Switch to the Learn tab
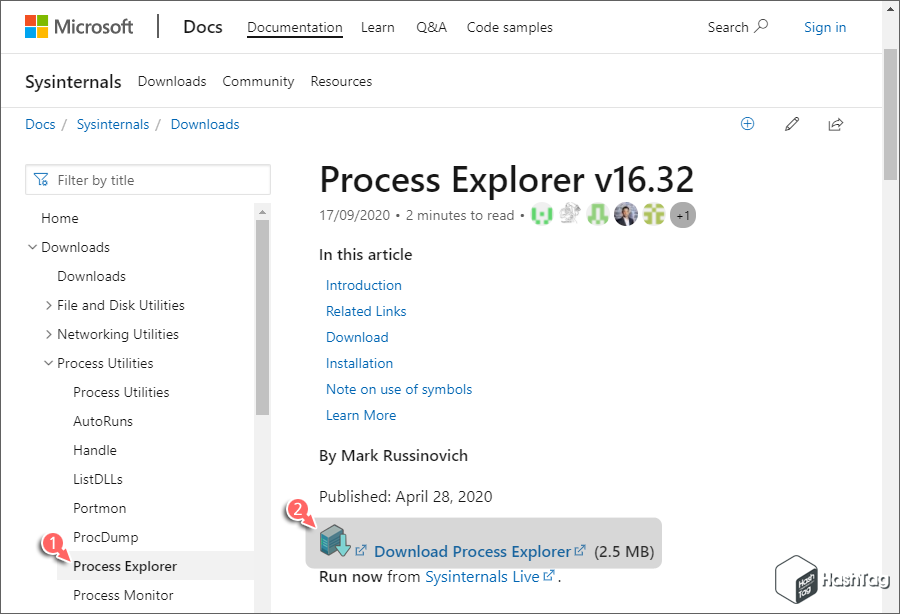This screenshot has width=900, height=614. (x=377, y=27)
